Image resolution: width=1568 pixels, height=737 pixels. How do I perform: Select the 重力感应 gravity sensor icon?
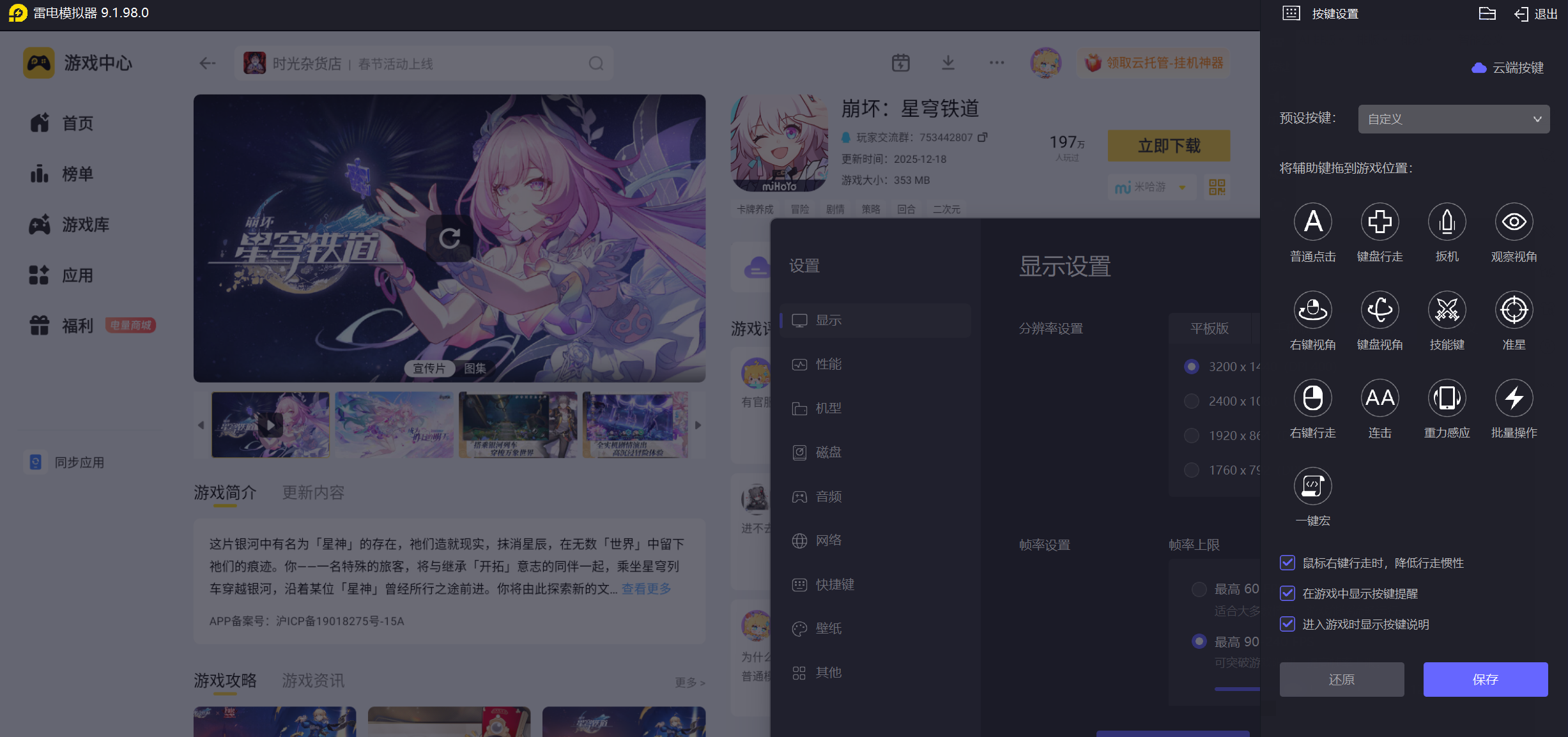click(1447, 399)
